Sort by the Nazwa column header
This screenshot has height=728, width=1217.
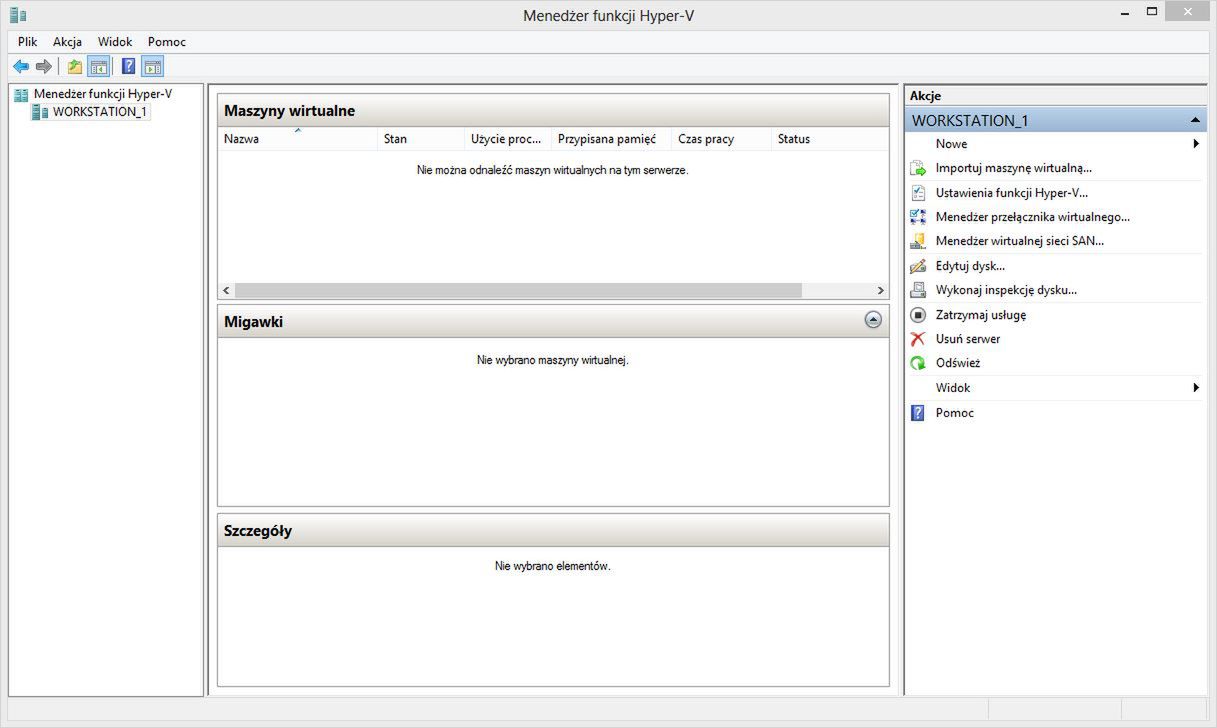(x=299, y=139)
